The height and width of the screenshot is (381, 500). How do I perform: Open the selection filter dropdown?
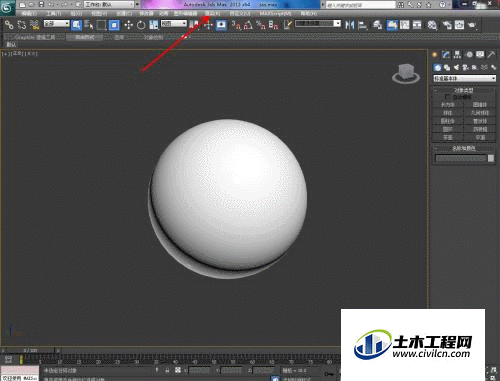tap(57, 24)
